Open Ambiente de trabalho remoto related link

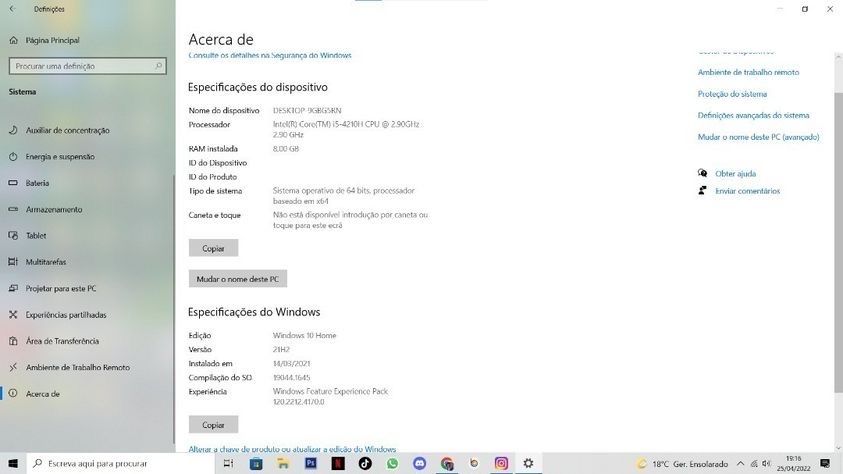[748, 72]
